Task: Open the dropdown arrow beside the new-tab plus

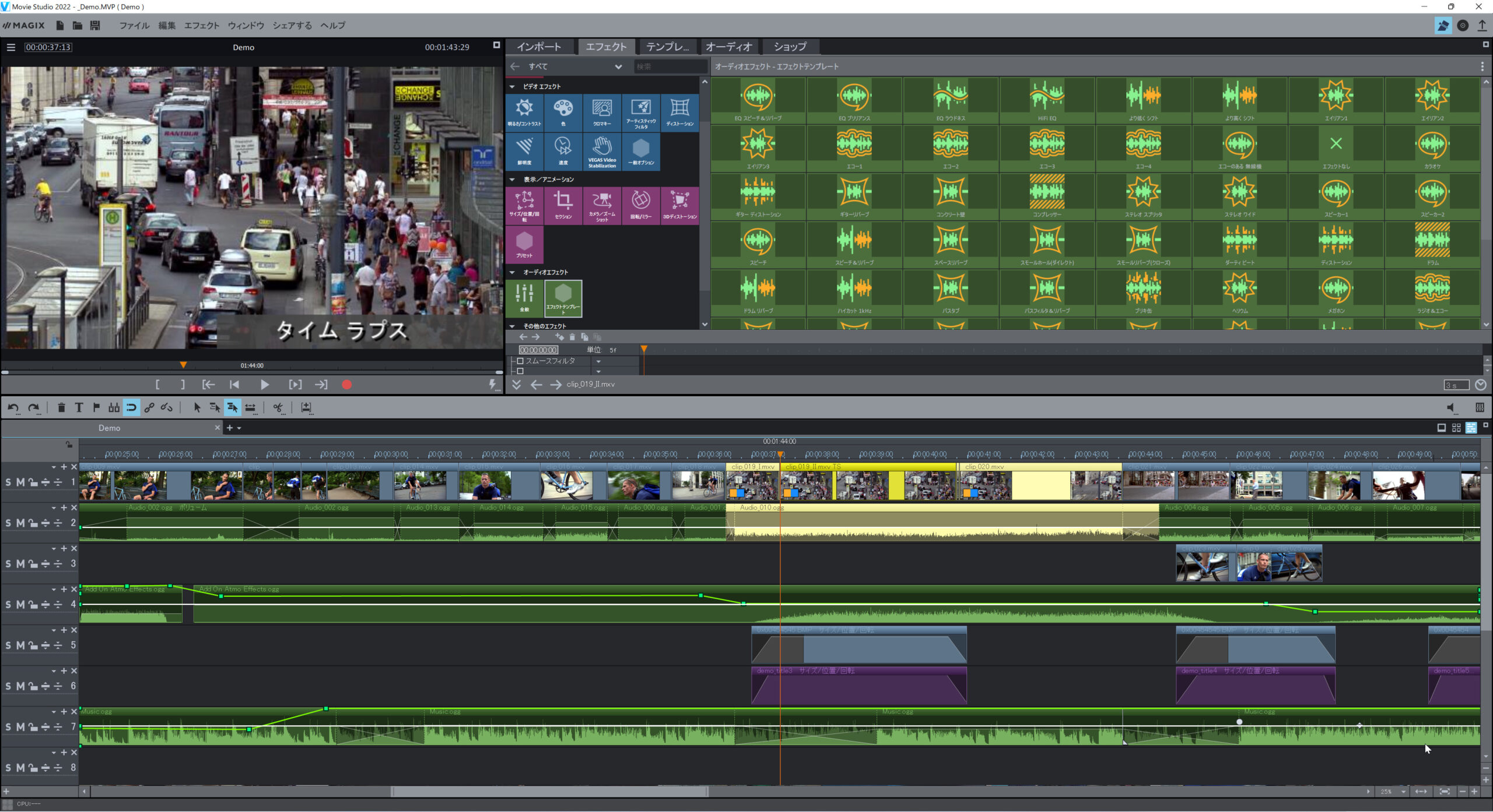Action: click(x=239, y=428)
